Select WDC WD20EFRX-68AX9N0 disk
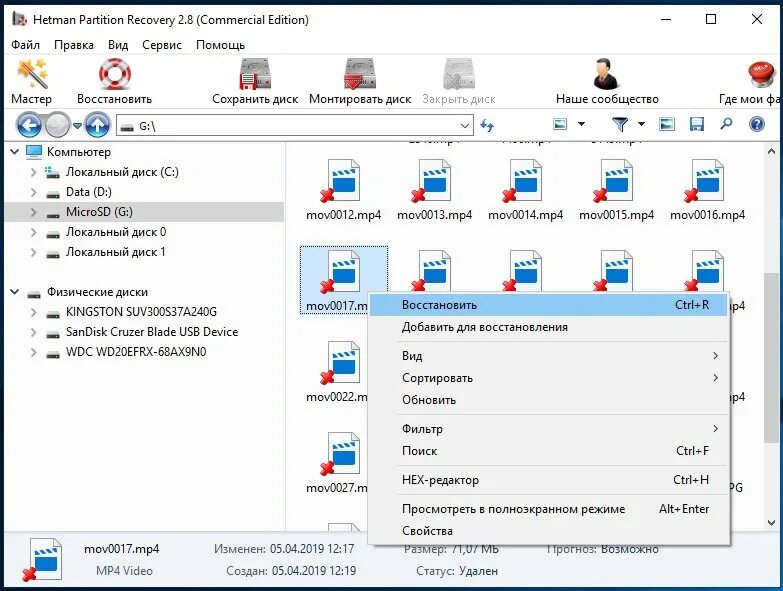Image resolution: width=783 pixels, height=591 pixels. coord(136,352)
